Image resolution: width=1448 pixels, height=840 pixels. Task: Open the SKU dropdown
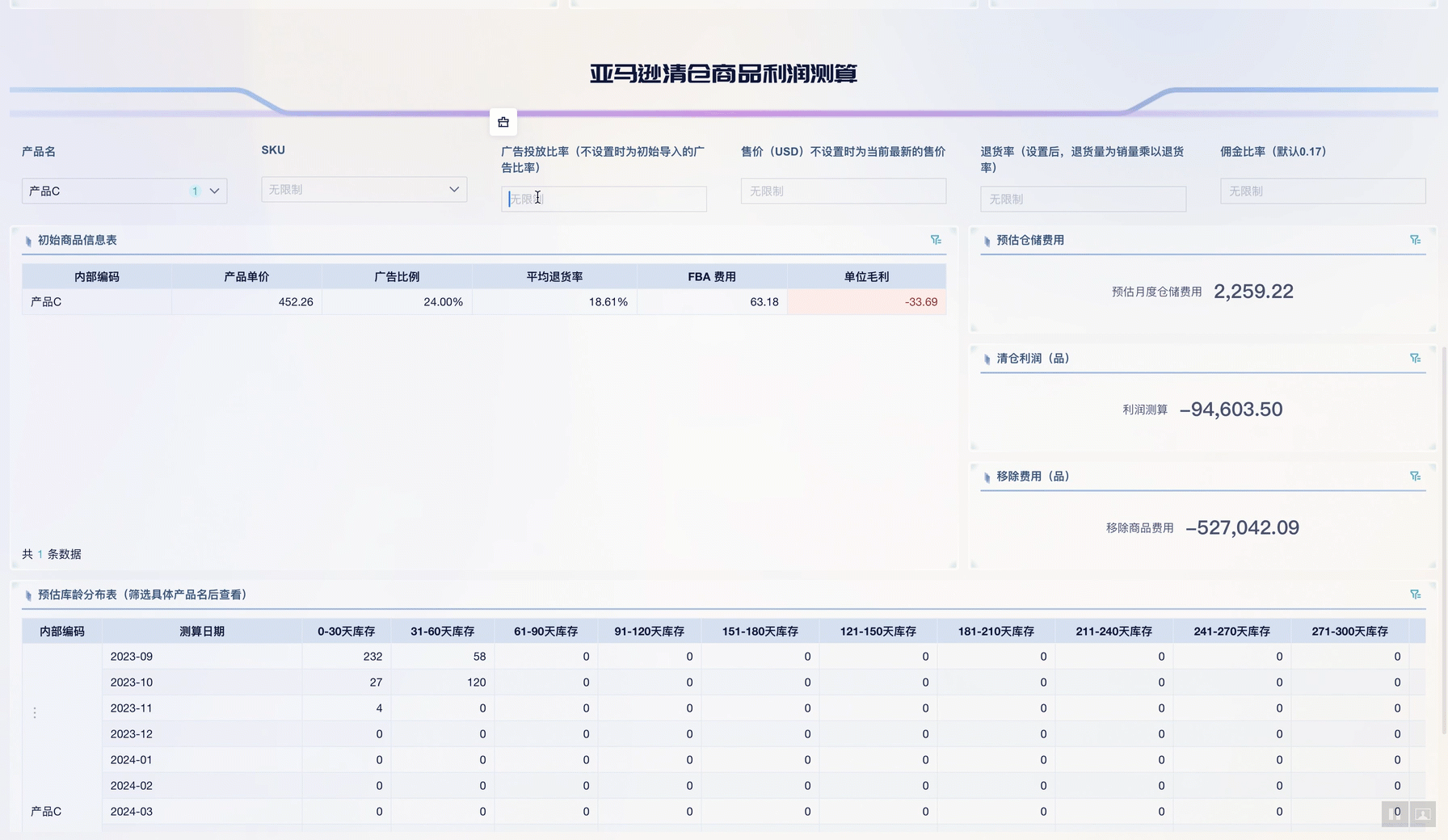pos(364,189)
